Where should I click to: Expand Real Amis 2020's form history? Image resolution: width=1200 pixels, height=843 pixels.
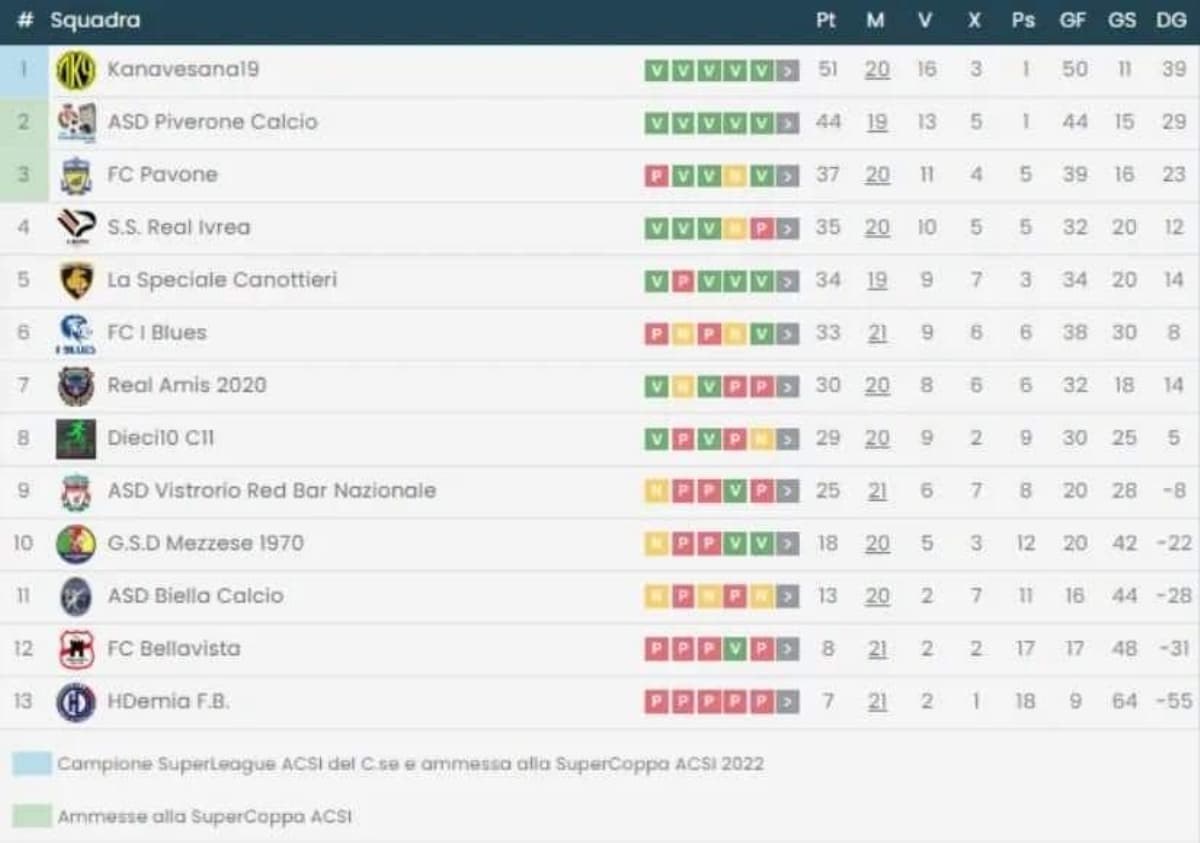click(790, 385)
